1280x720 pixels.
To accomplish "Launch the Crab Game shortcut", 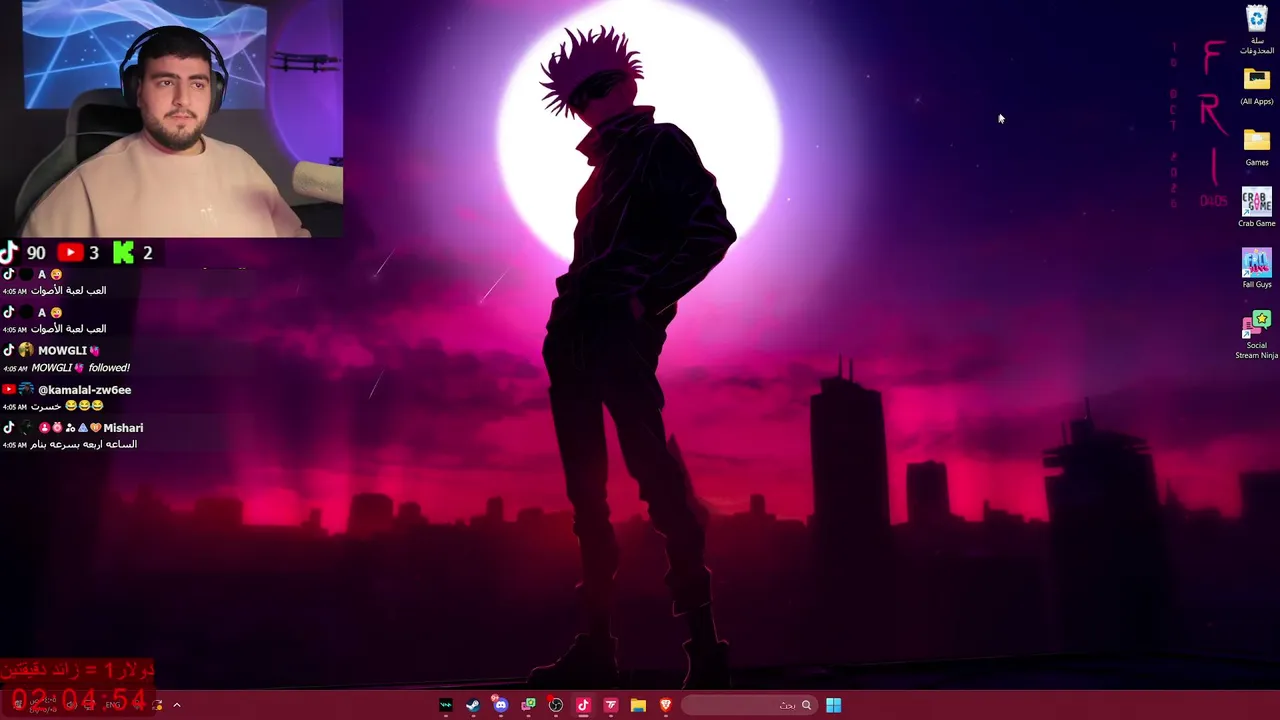I will [x=1257, y=208].
